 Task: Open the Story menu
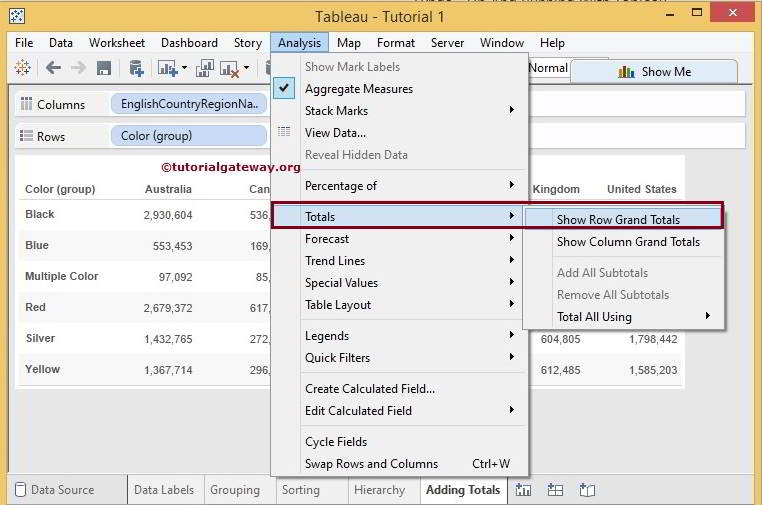click(248, 43)
